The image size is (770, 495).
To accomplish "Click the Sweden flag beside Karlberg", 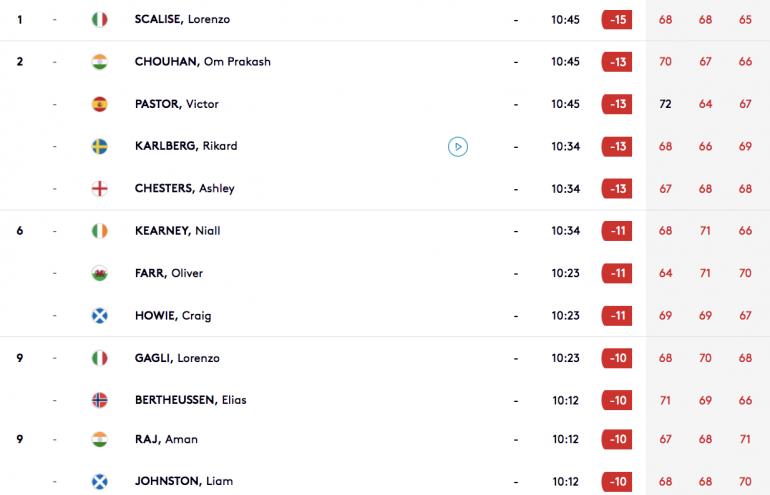I will coord(100,146).
